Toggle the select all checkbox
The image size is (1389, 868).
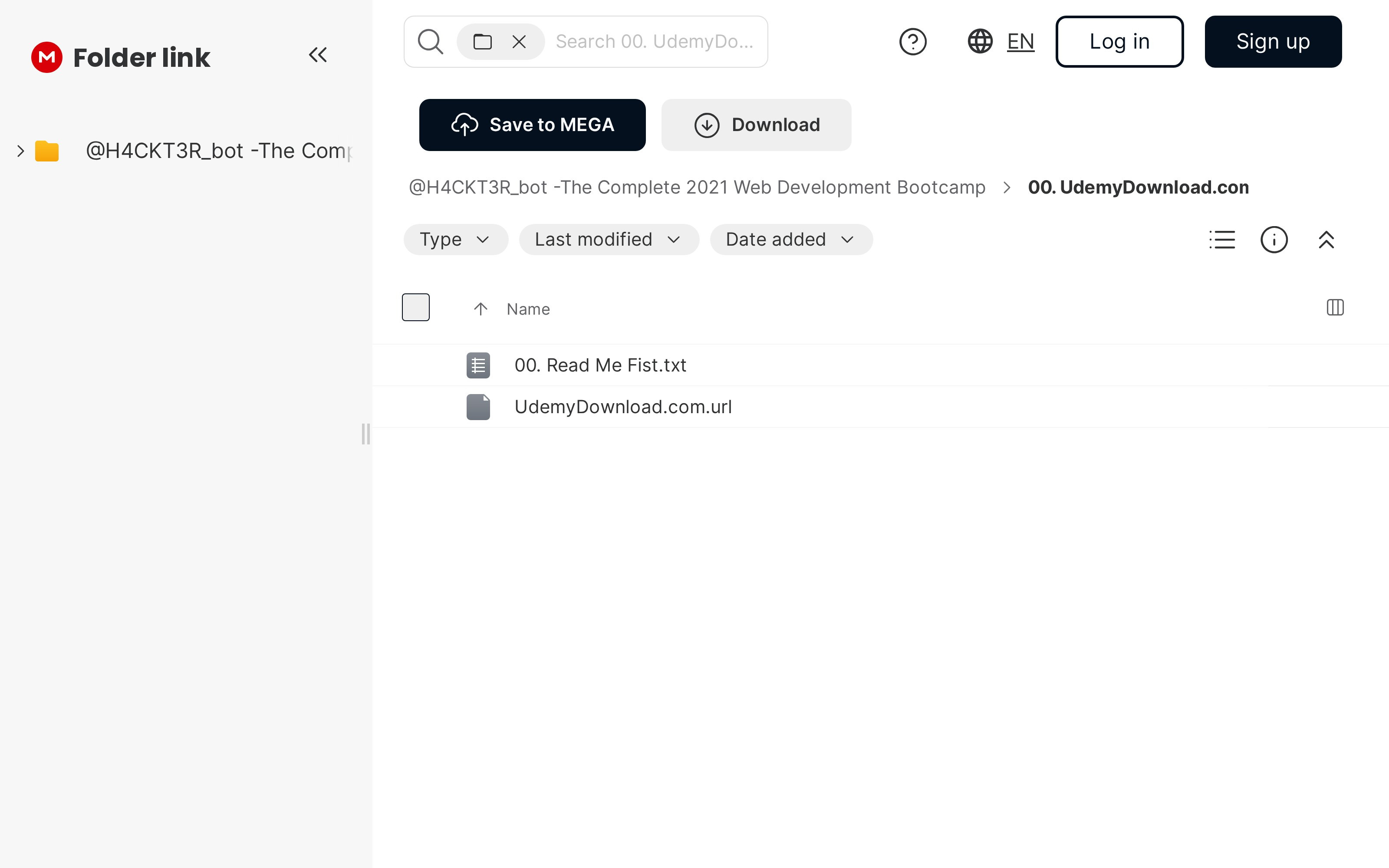[x=415, y=307]
